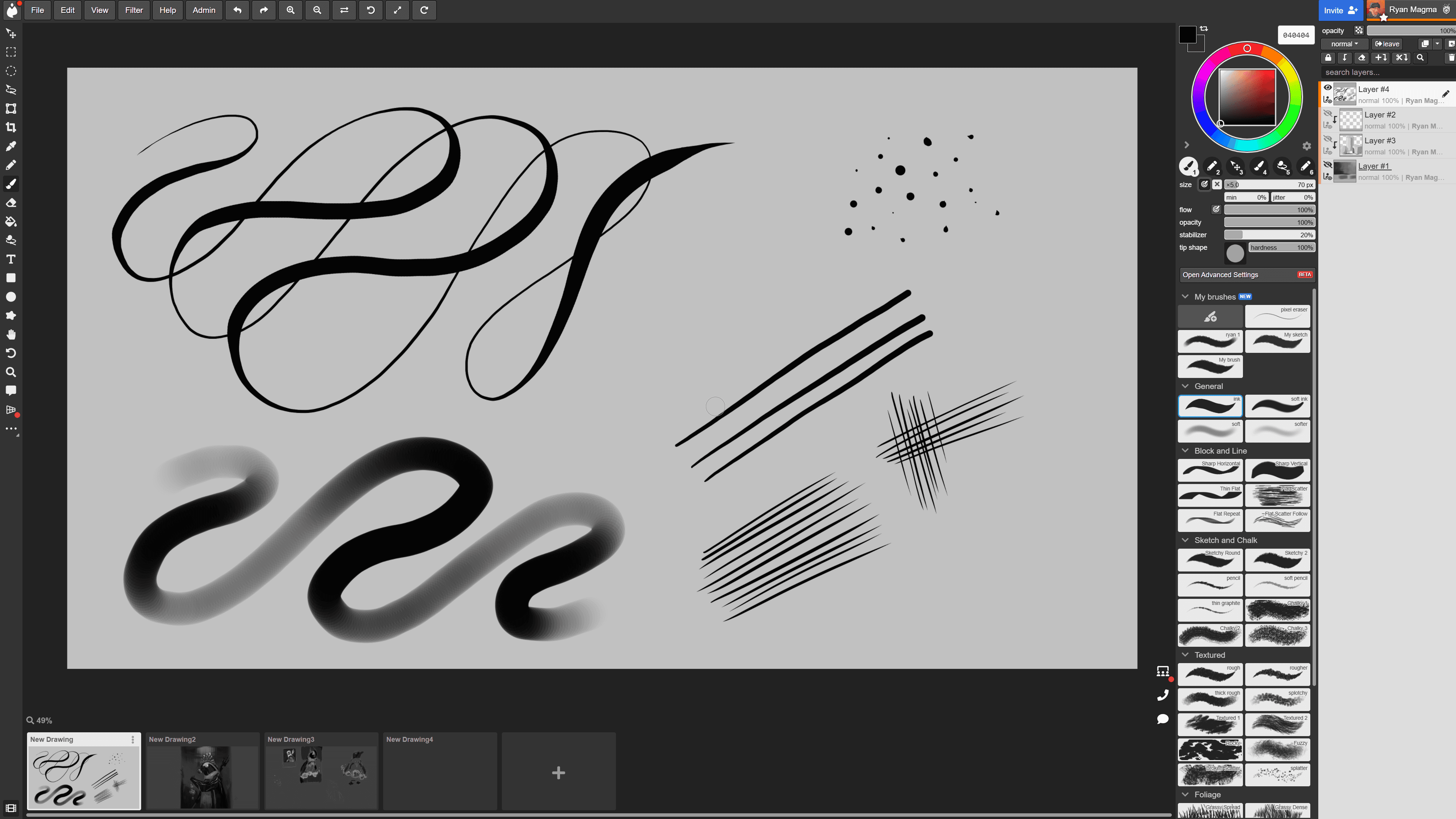Click the Undo arrow in top toolbar
1456x819 pixels.
pos(237,10)
